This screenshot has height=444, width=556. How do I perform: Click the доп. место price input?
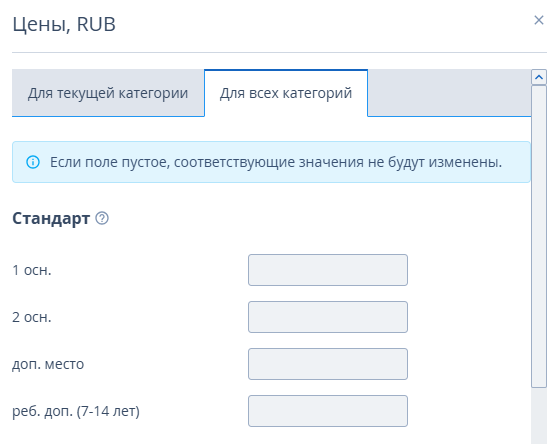point(328,364)
